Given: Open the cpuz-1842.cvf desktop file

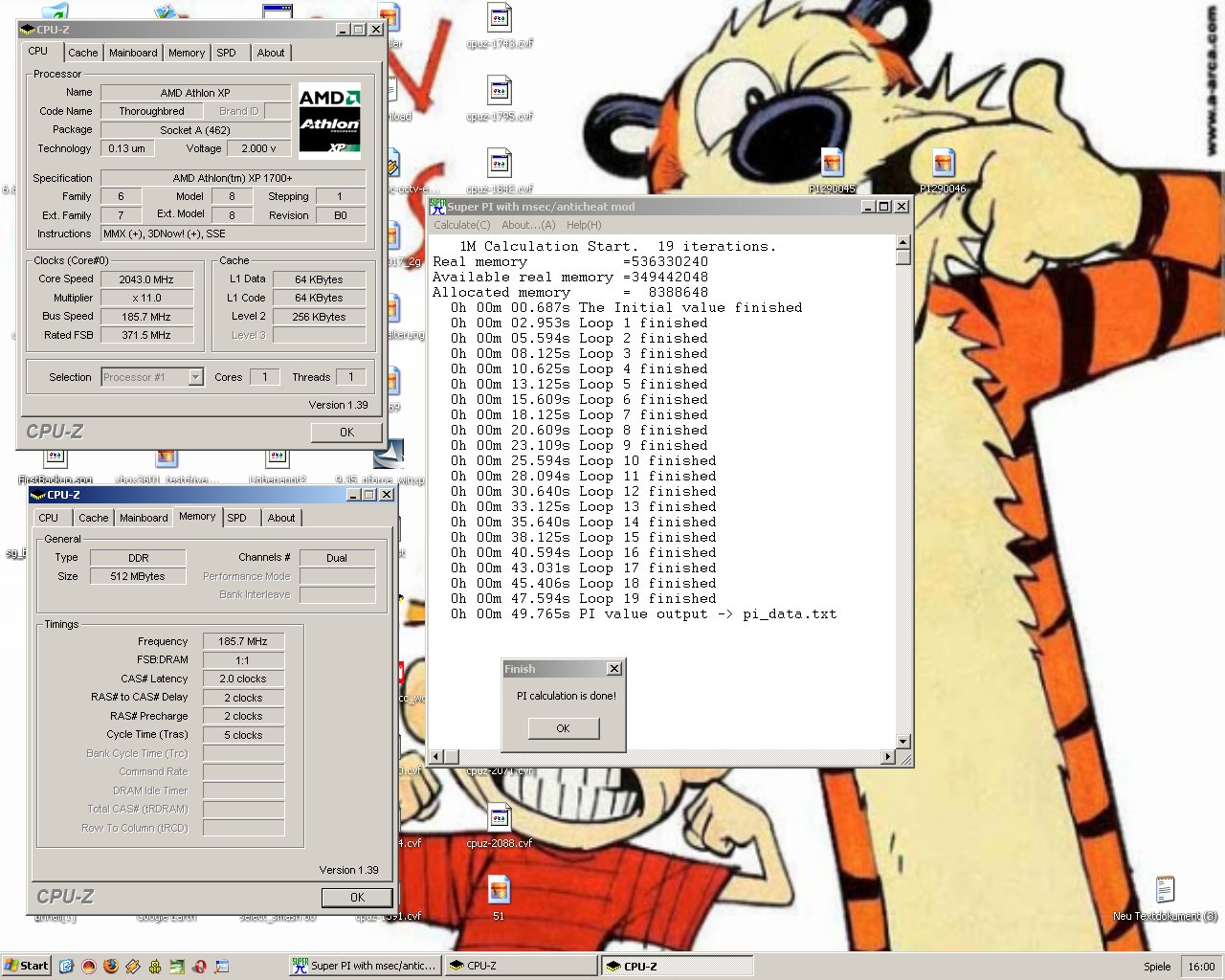Looking at the screenshot, I should [500, 171].
